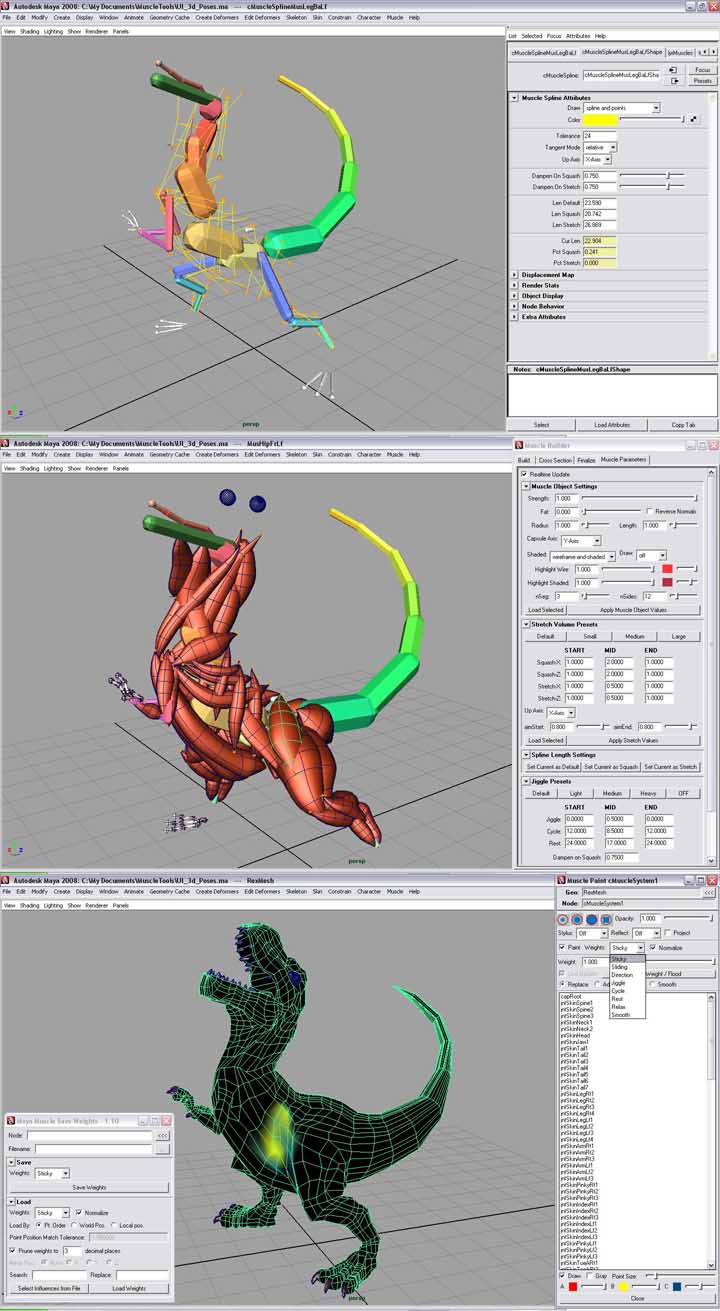Toggle the Project checkbox in Muscle Paint
Screen dimensions: 720x1311
(x=669, y=933)
